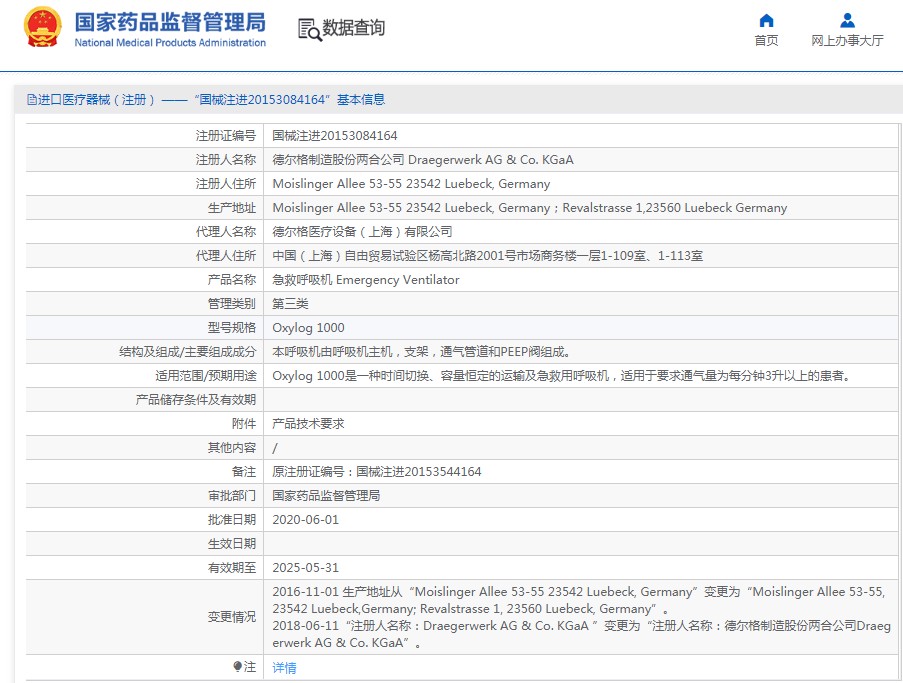The height and width of the screenshot is (683, 903).
Task: Click the 附件 label
Action: coord(244,424)
